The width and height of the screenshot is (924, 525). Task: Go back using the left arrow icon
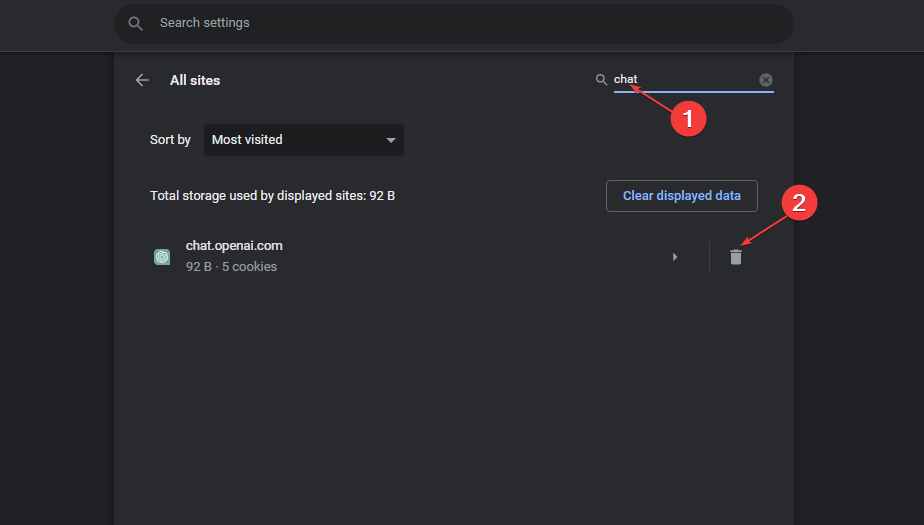click(142, 80)
